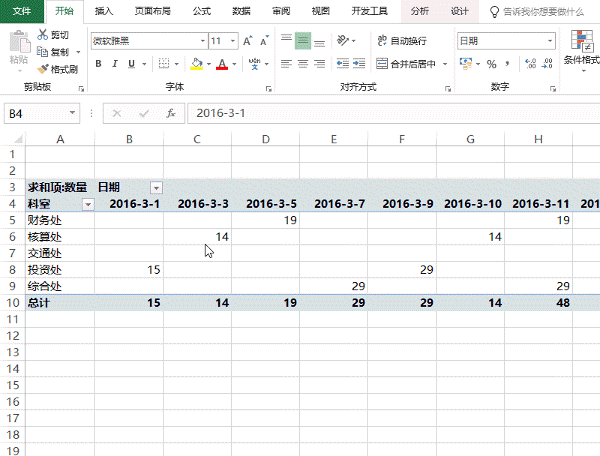Screen dimensions: 600x456
Task: Switch to Design (设计) tab
Action: pos(459,11)
